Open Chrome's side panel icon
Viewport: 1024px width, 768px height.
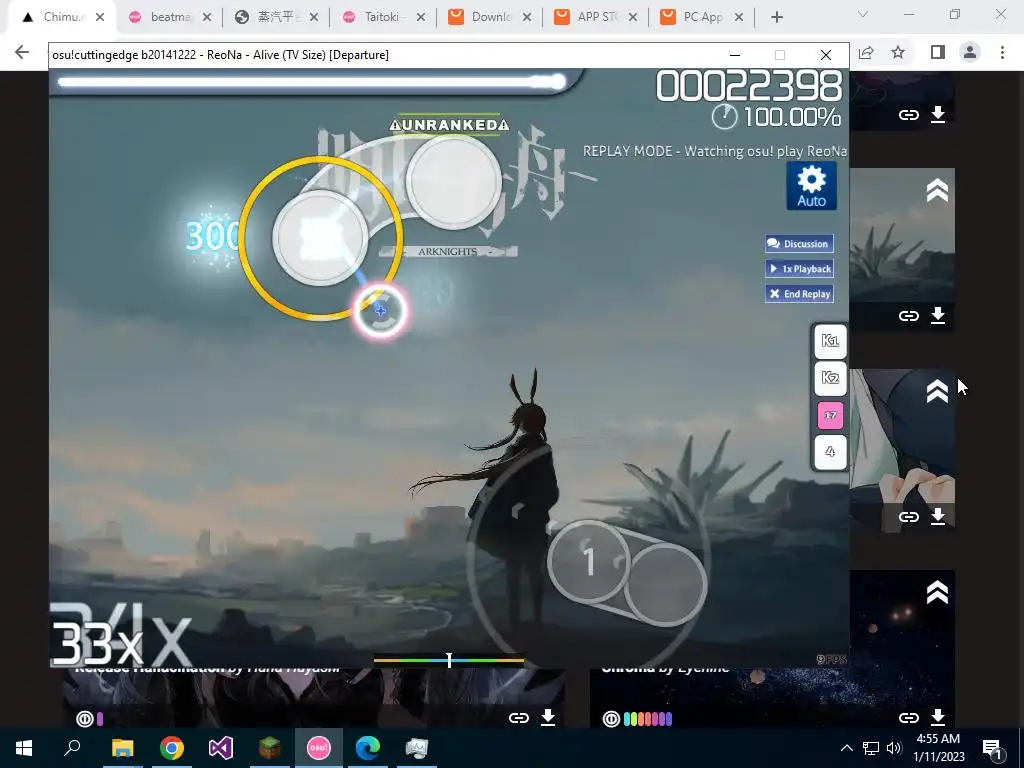[938, 52]
